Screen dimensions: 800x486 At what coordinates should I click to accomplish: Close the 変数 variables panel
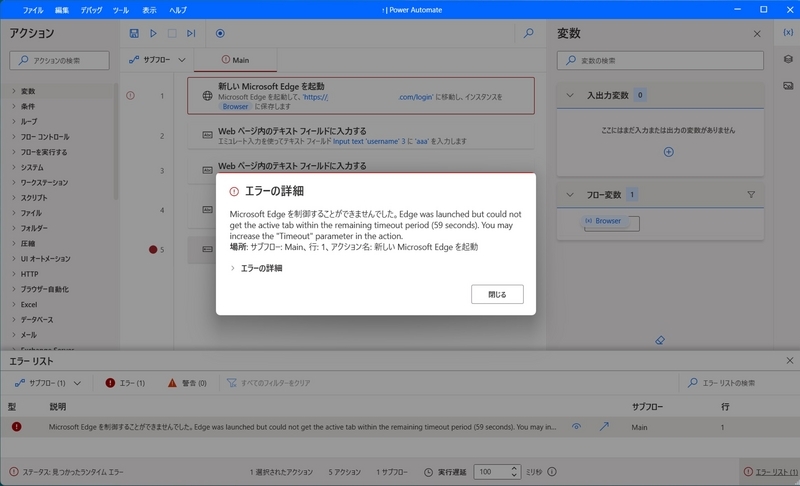[x=757, y=34]
